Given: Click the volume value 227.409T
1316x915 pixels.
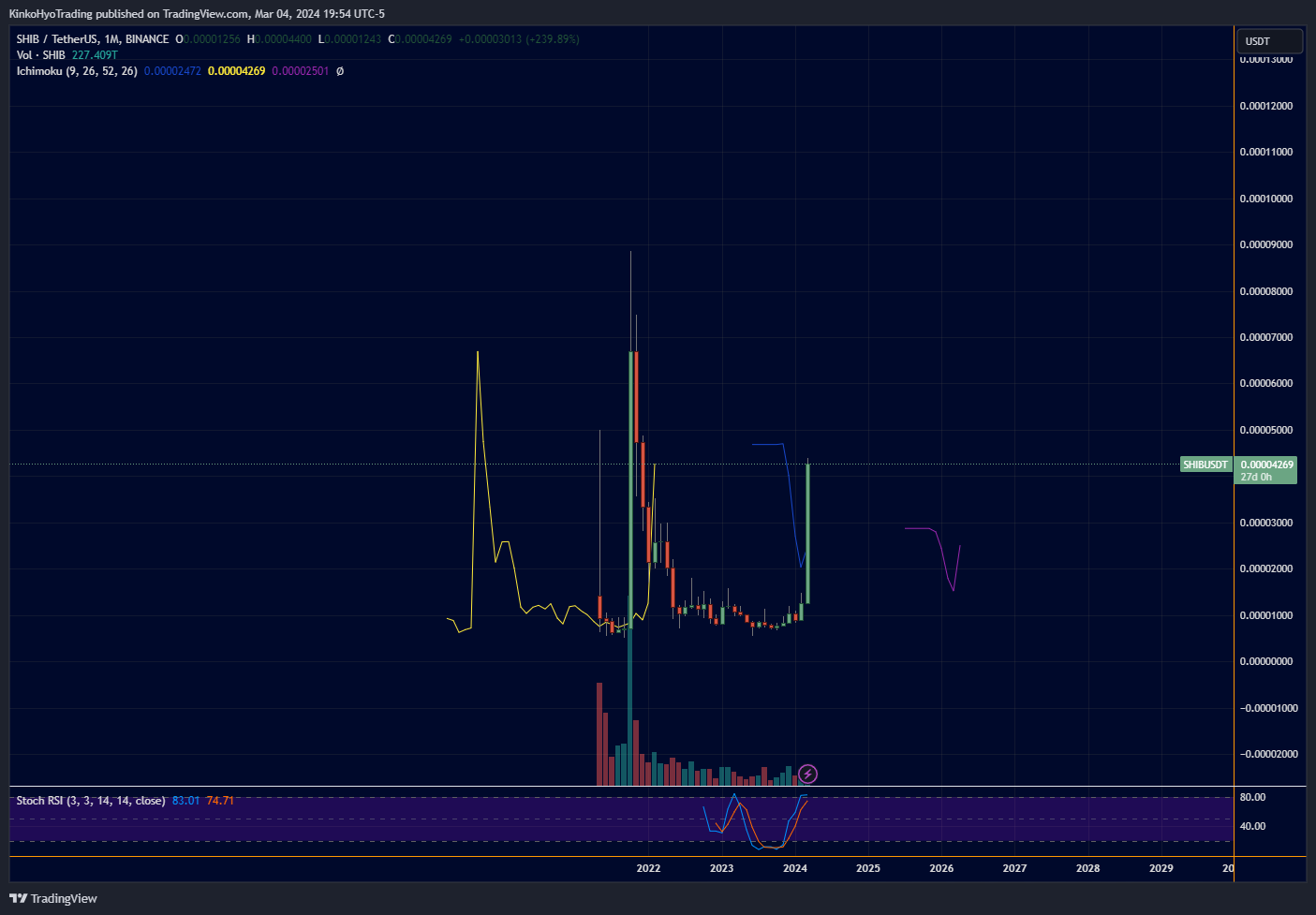Looking at the screenshot, I should pos(95,55).
